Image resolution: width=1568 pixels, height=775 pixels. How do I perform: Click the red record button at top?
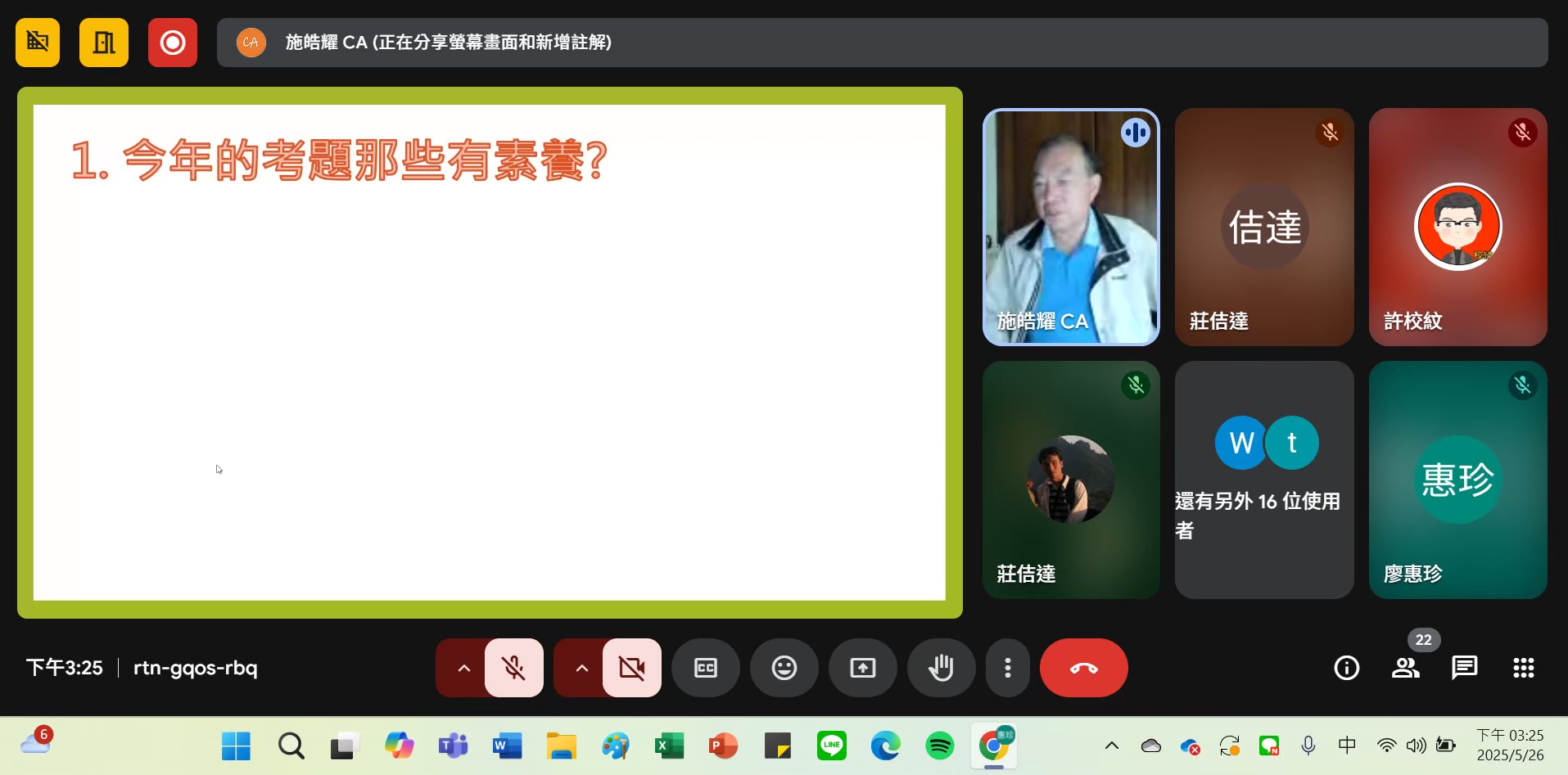(x=173, y=43)
